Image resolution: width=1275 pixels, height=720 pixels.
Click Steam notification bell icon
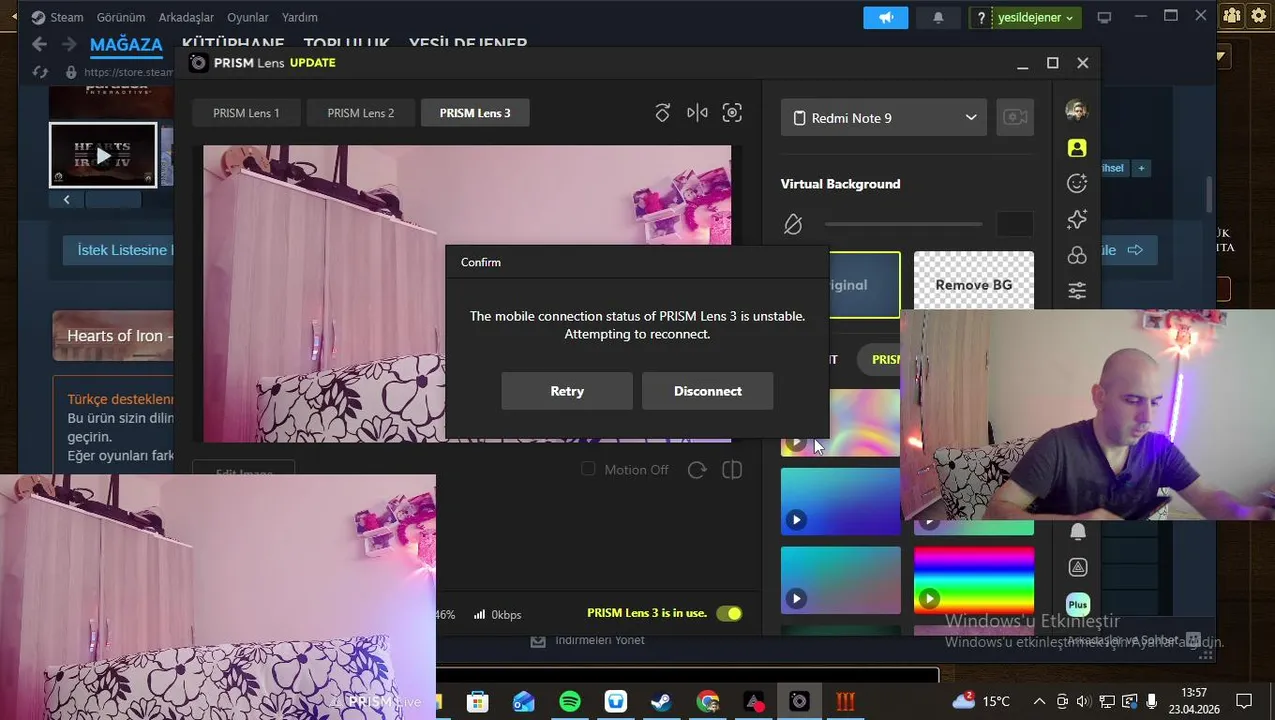pos(938,18)
